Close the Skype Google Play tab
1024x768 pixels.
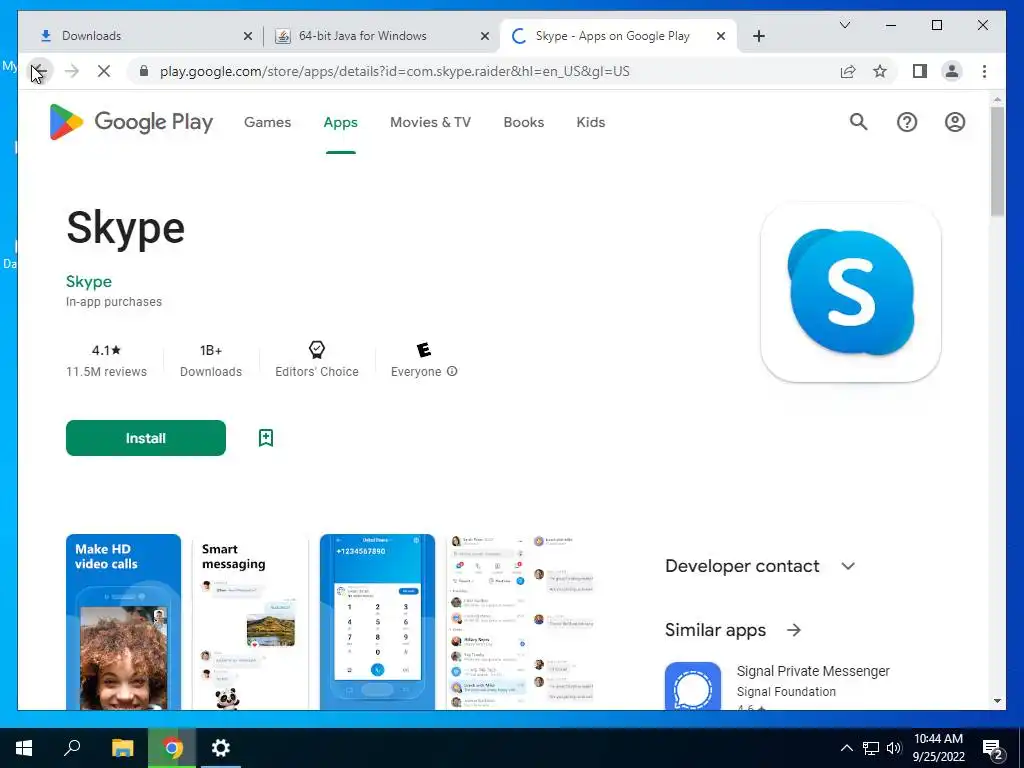(721, 36)
